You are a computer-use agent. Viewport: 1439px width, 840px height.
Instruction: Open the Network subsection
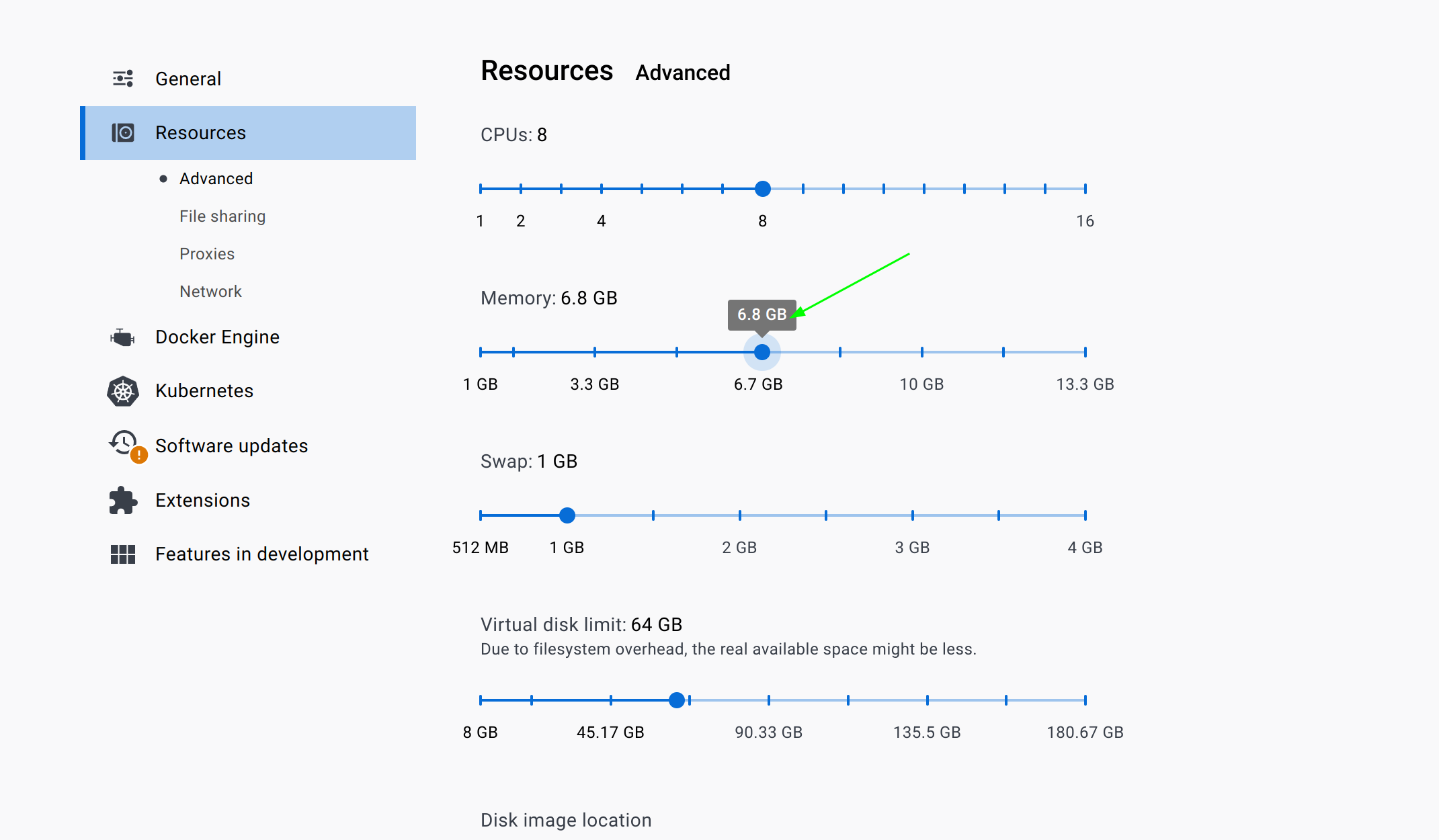coord(210,292)
